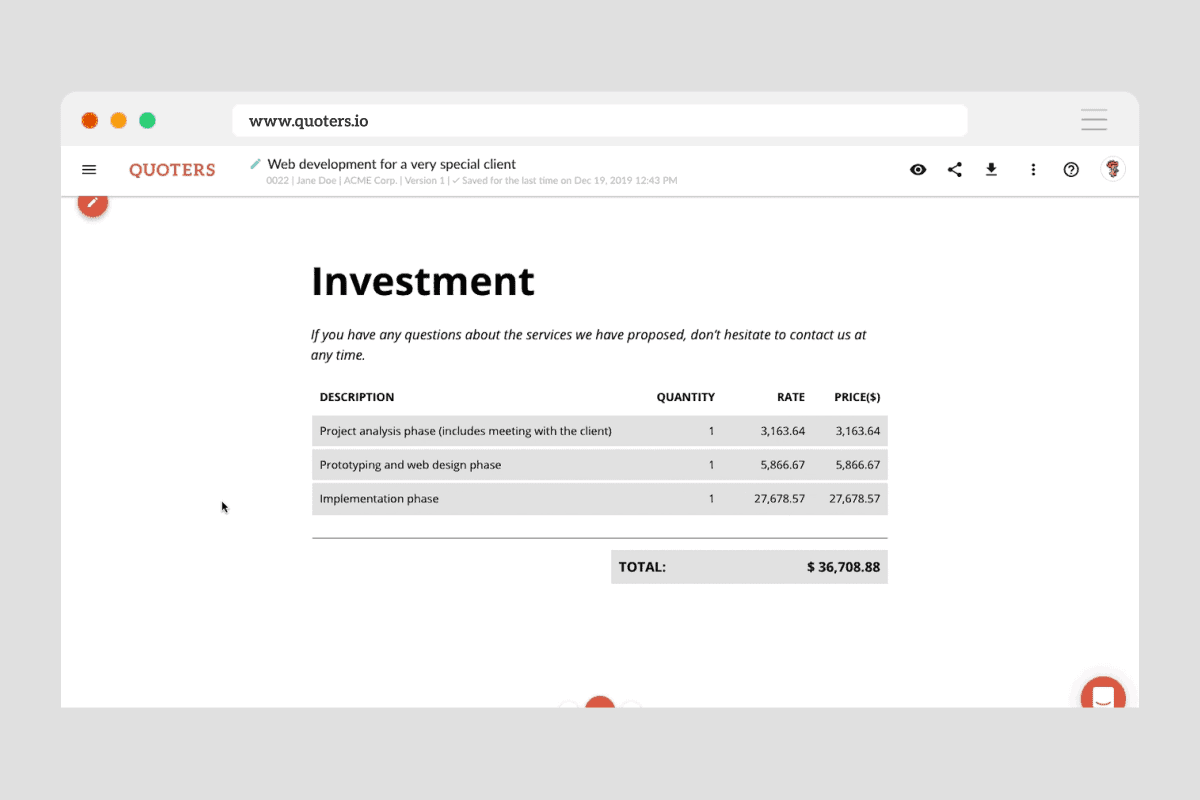
Task: Click the QUOTERS logo
Action: point(172,170)
